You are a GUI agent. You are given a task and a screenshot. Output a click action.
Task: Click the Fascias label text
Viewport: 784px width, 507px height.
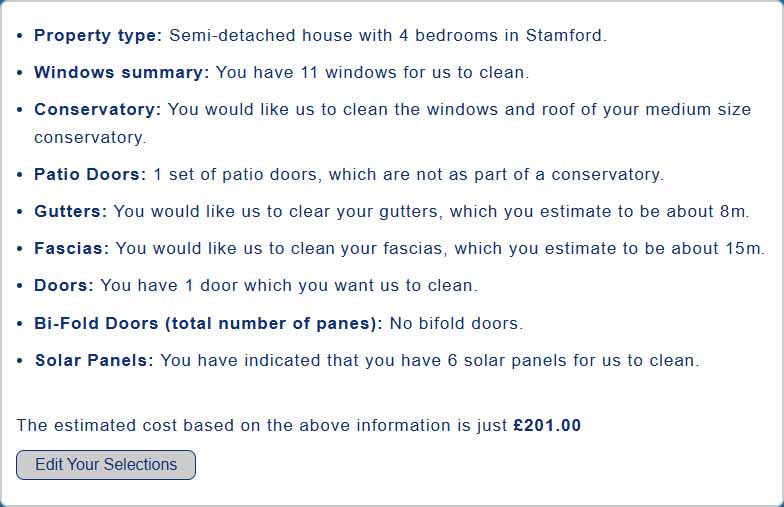[72, 248]
